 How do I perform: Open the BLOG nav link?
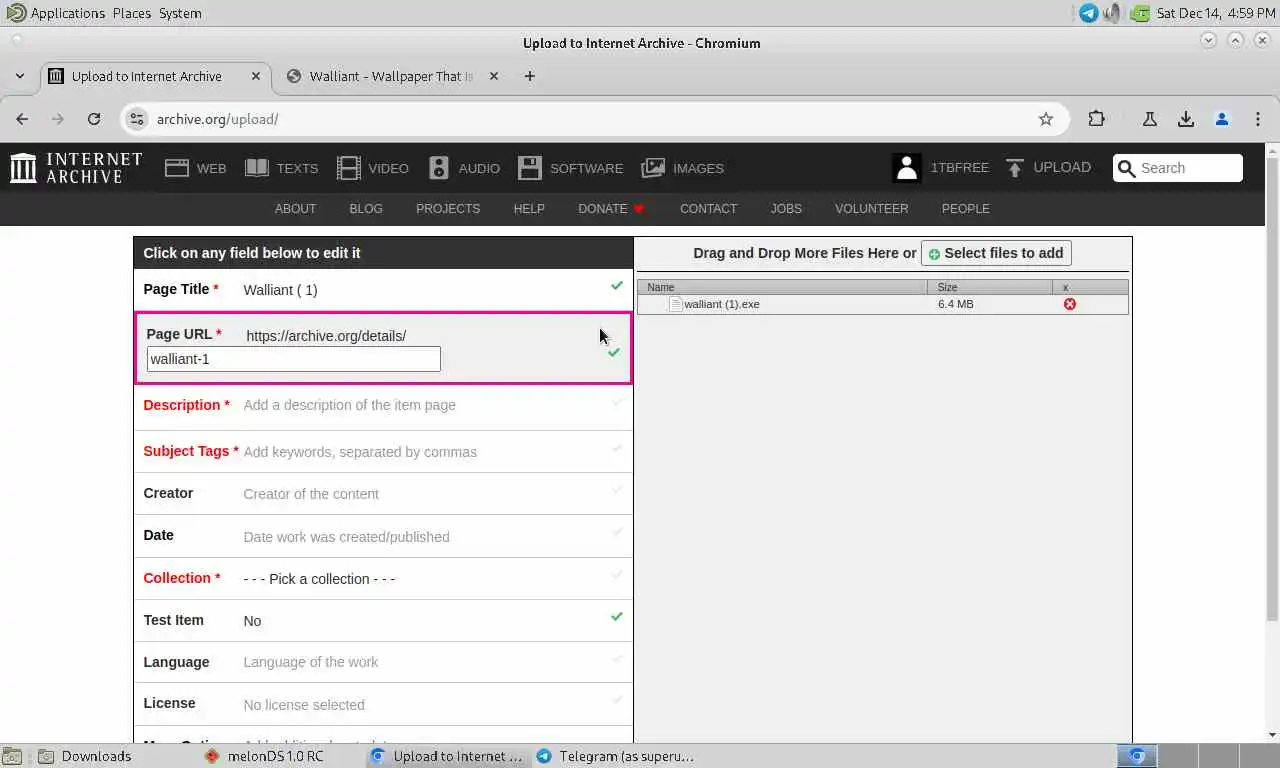(x=366, y=209)
